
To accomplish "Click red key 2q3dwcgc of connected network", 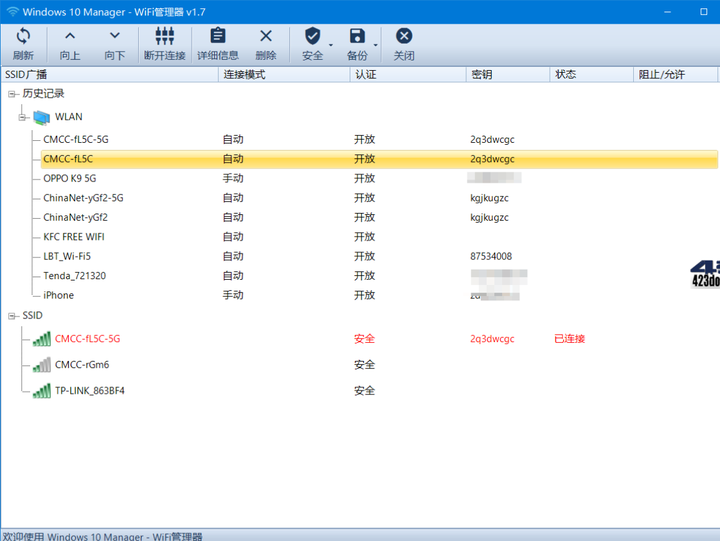I will point(492,339).
